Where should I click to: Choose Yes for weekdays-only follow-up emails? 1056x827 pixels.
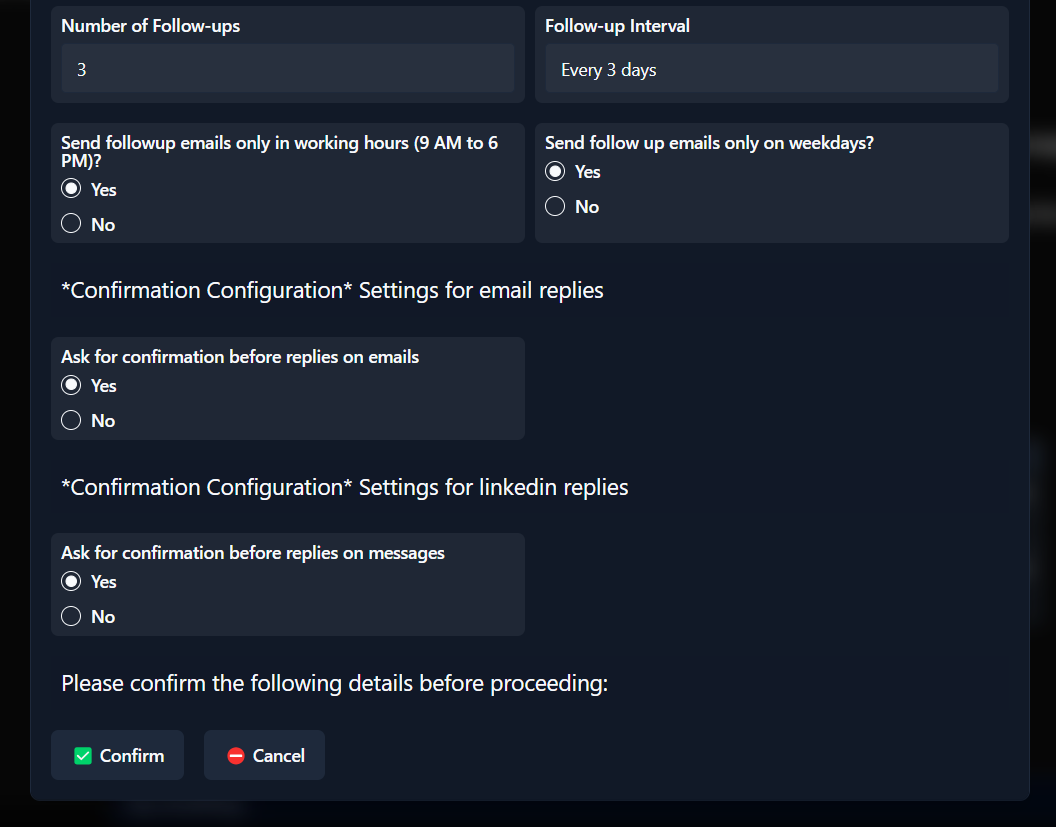[555, 171]
